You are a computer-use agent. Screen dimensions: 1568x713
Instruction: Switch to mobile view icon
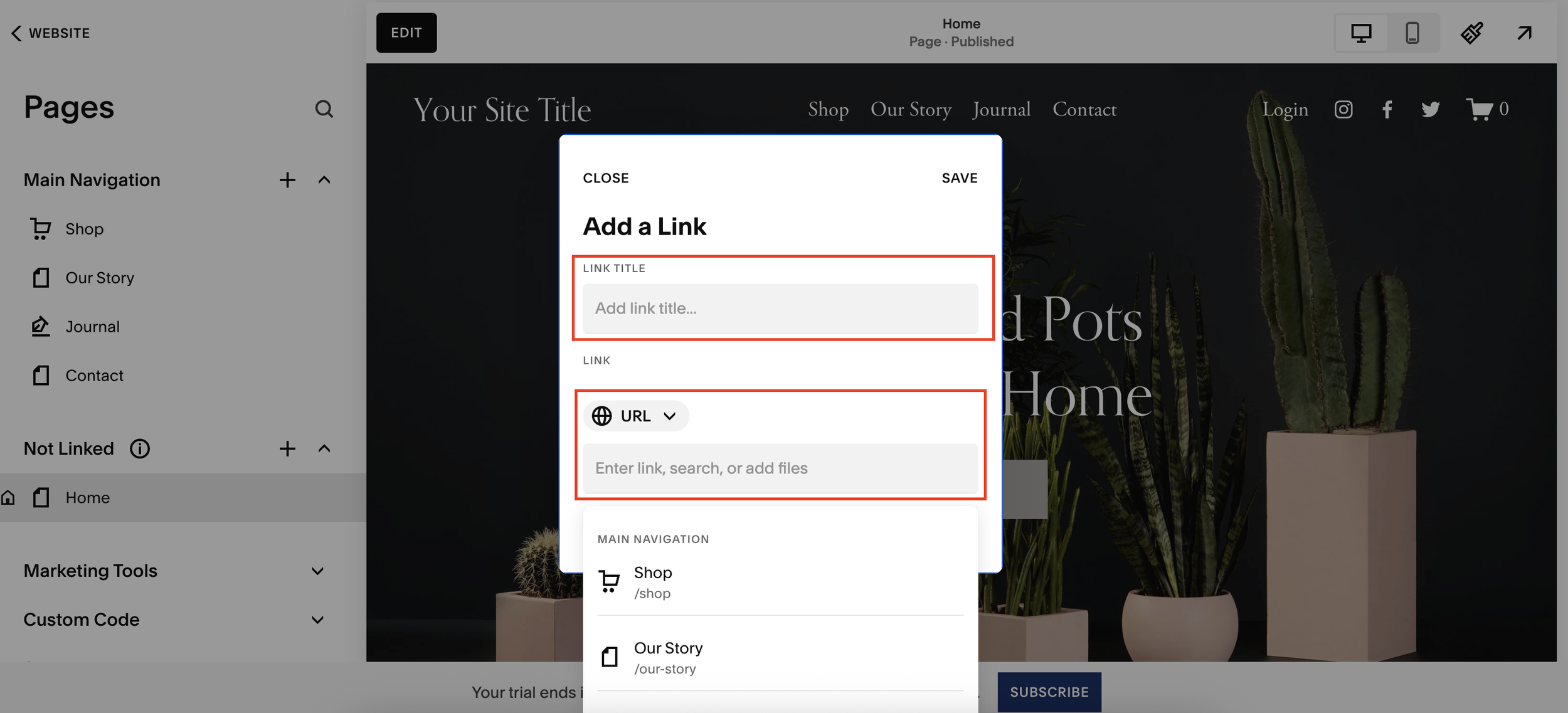1412,33
